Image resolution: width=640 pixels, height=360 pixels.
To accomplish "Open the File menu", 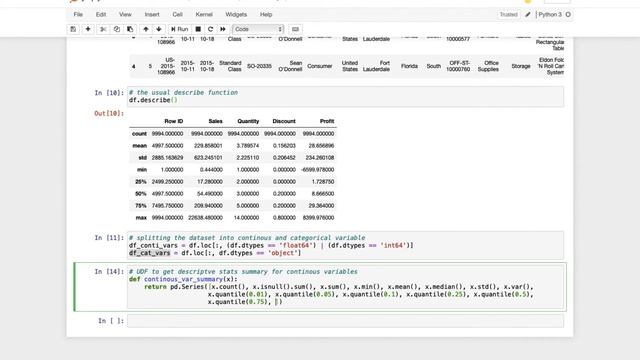I will 78,14.
